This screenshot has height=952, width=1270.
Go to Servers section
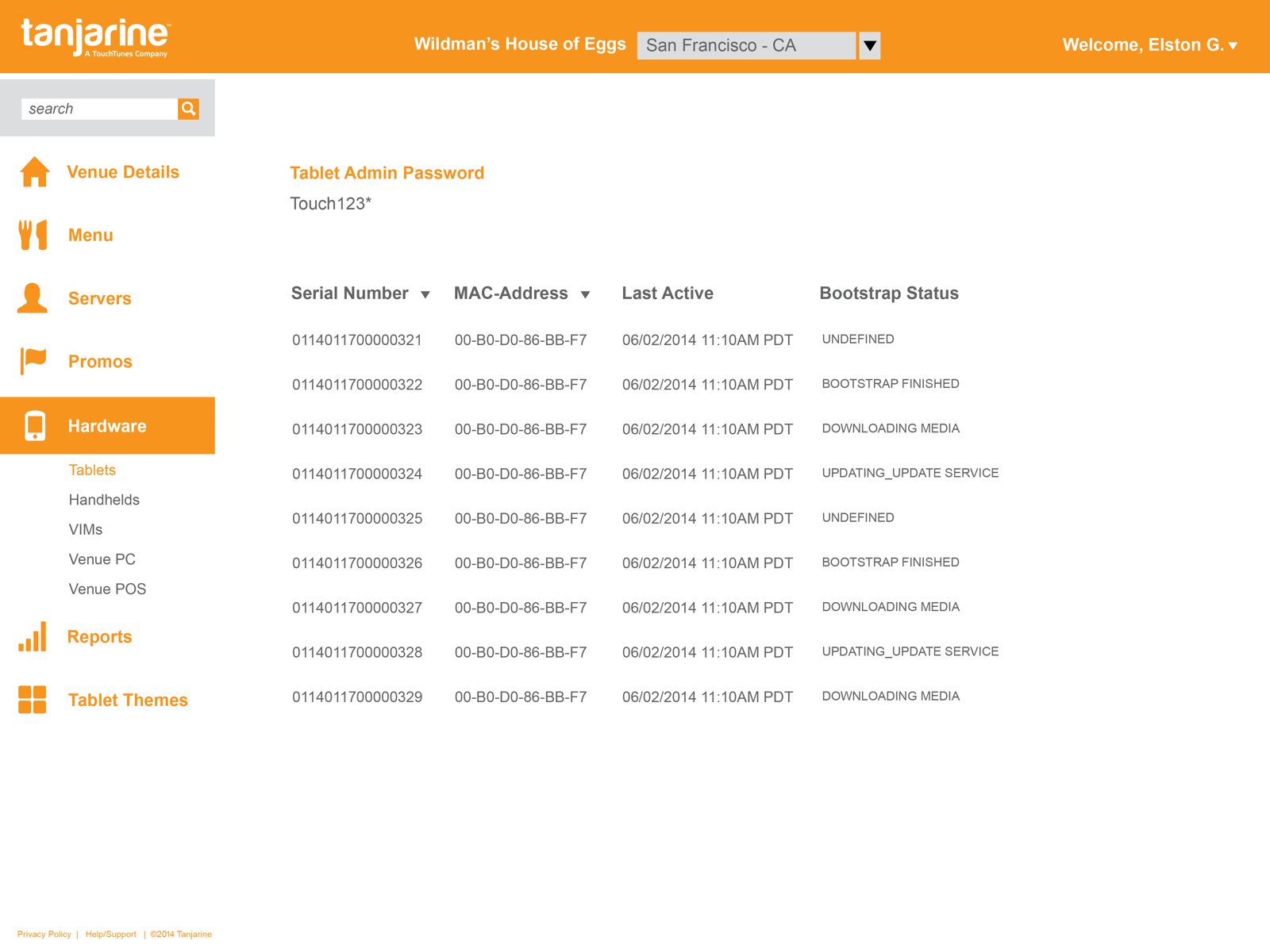point(99,298)
